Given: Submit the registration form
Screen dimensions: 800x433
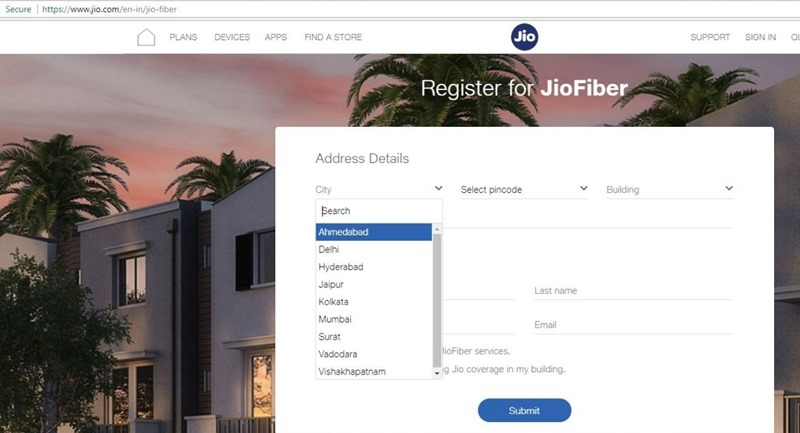Looking at the screenshot, I should pyautogui.click(x=524, y=411).
